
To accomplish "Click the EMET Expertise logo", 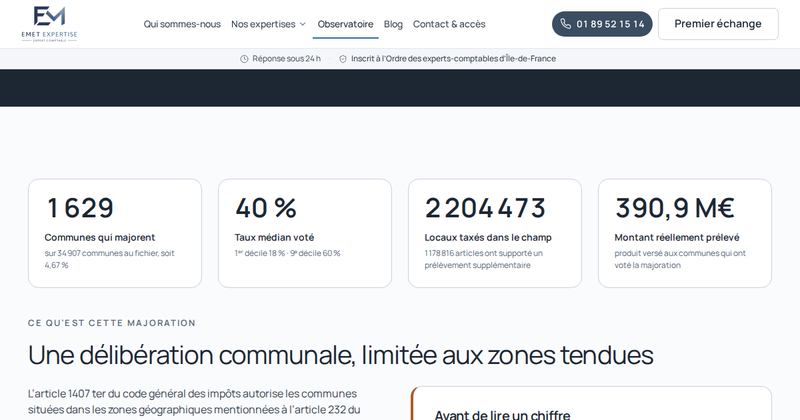I will [49, 23].
